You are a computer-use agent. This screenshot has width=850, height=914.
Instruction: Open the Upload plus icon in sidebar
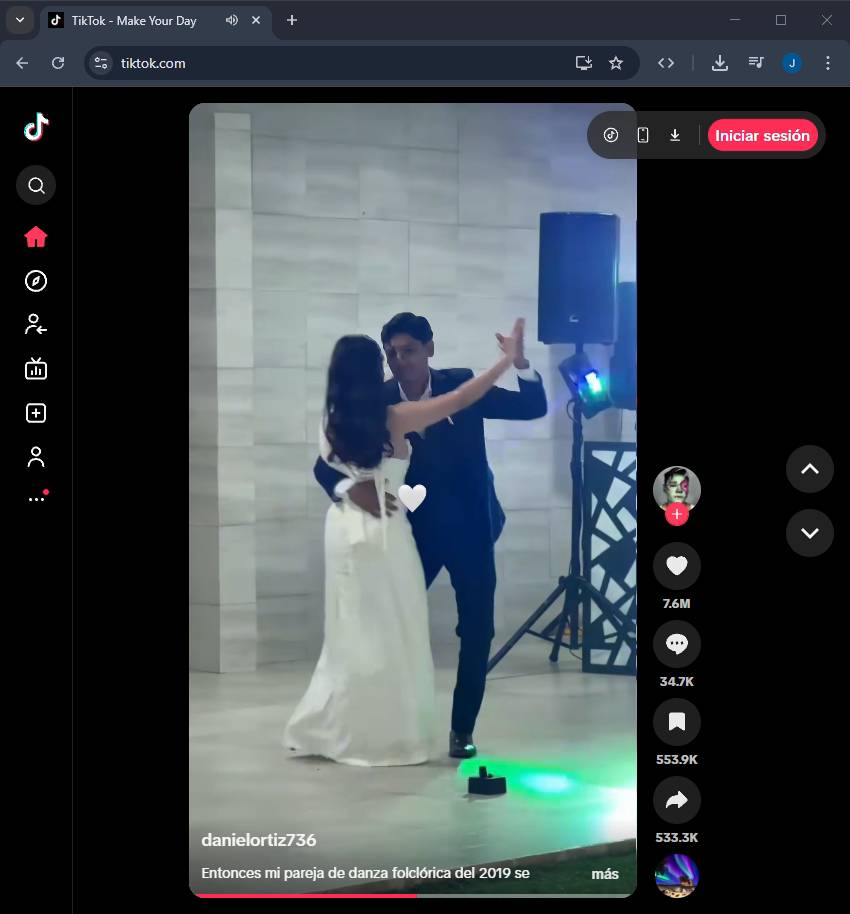point(36,413)
